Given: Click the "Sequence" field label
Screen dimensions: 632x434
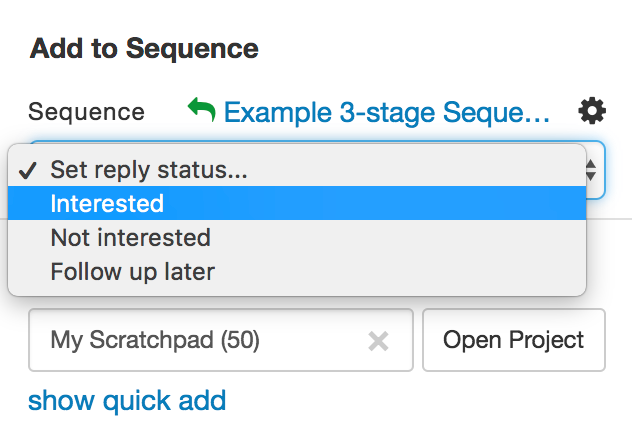Looking at the screenshot, I should (86, 112).
